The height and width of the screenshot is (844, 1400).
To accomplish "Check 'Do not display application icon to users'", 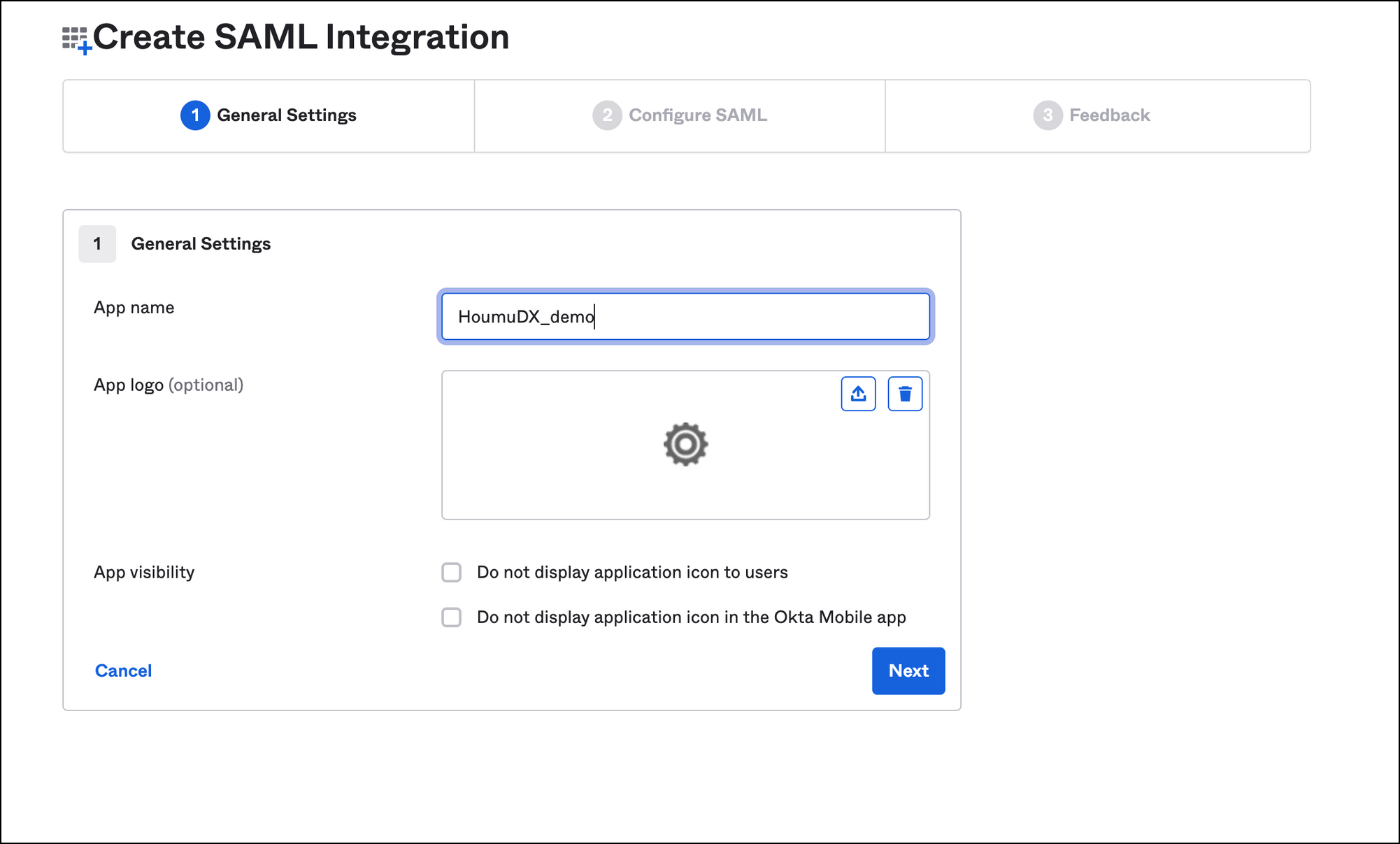I will (452, 573).
